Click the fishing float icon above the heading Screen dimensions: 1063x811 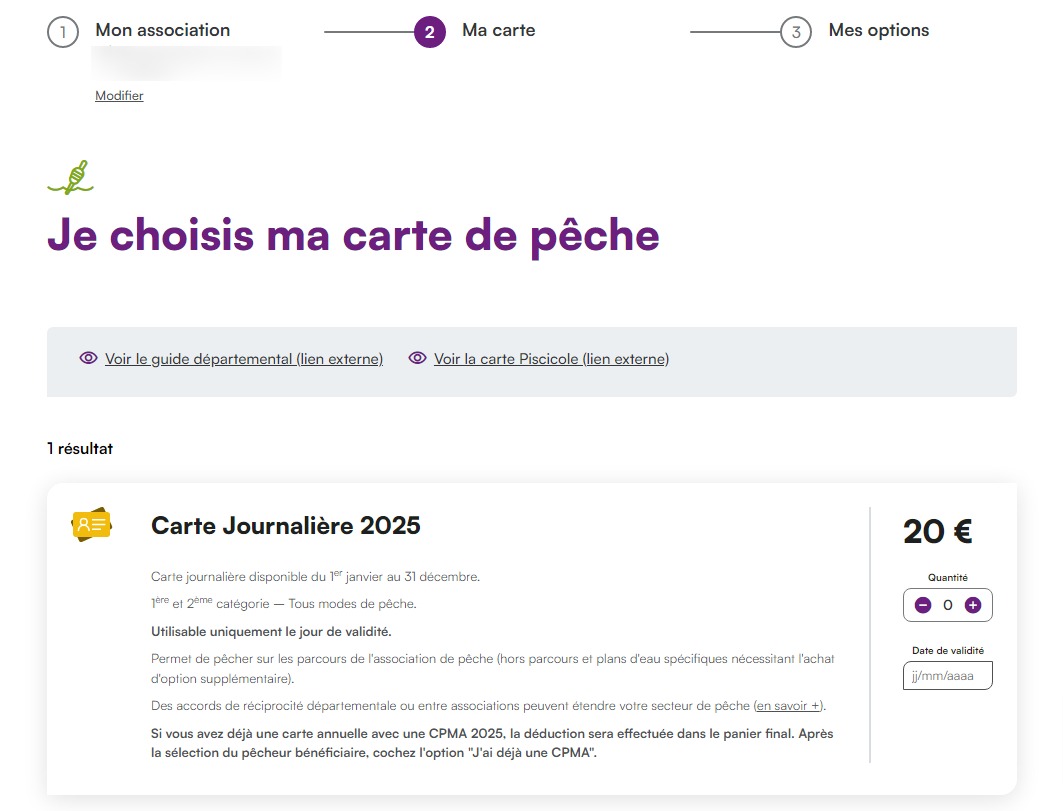click(x=71, y=178)
